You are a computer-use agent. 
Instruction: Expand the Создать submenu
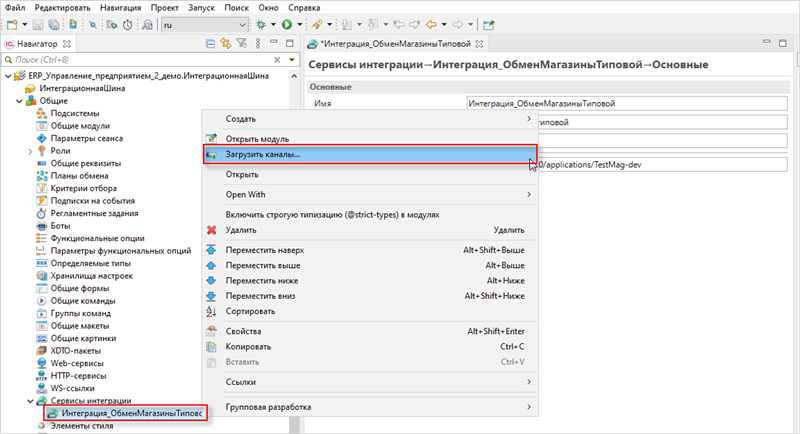370,119
